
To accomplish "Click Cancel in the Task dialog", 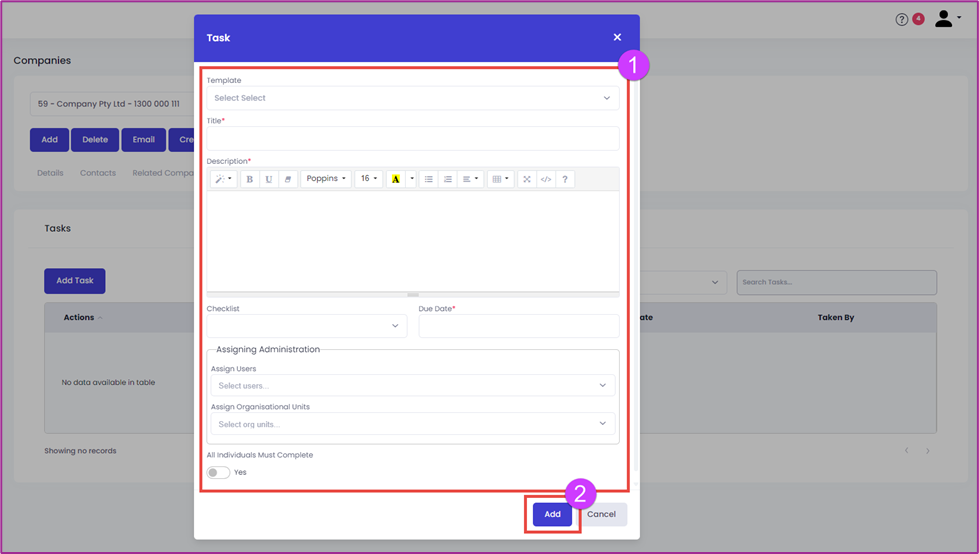I will point(601,514).
